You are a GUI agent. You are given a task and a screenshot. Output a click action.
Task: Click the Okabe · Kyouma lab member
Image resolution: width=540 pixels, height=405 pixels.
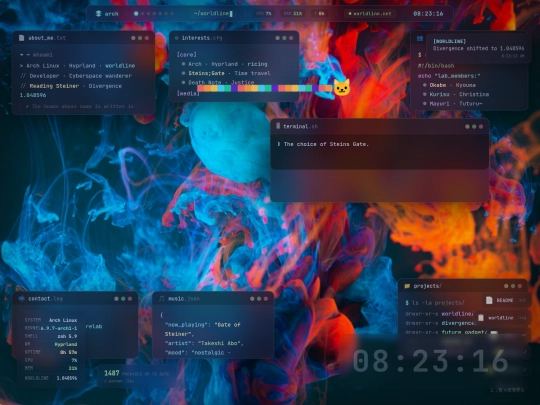pyautogui.click(x=449, y=85)
